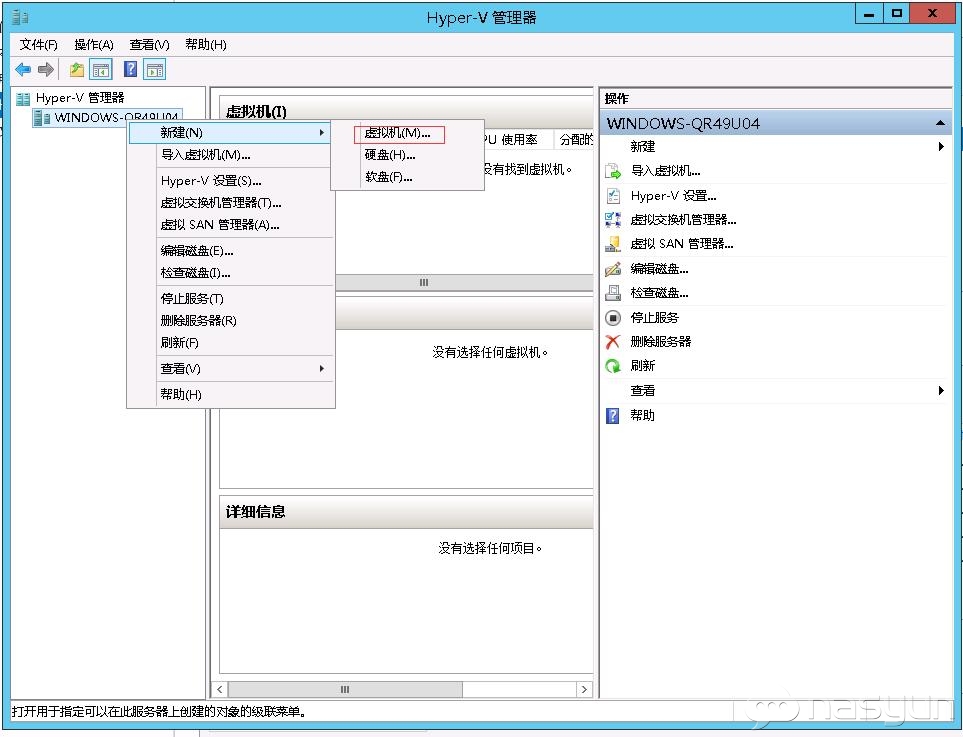Choose 新建(N) in the context menu
Image resolution: width=963 pixels, height=737 pixels.
click(x=231, y=133)
